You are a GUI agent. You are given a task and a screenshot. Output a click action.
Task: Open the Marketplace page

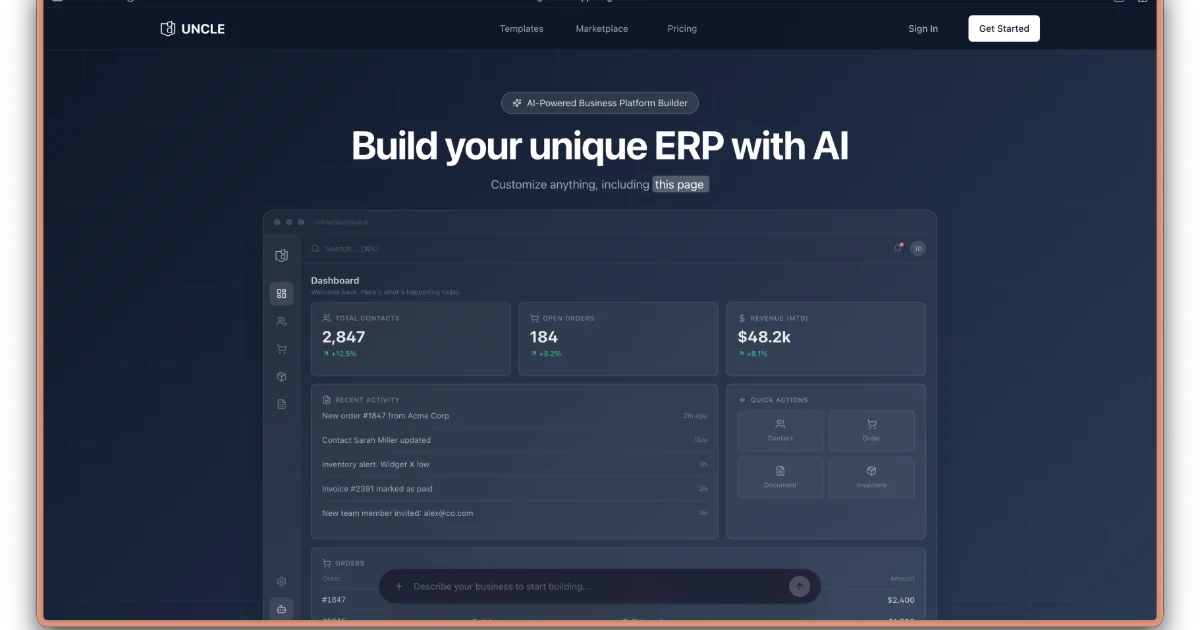coord(602,29)
